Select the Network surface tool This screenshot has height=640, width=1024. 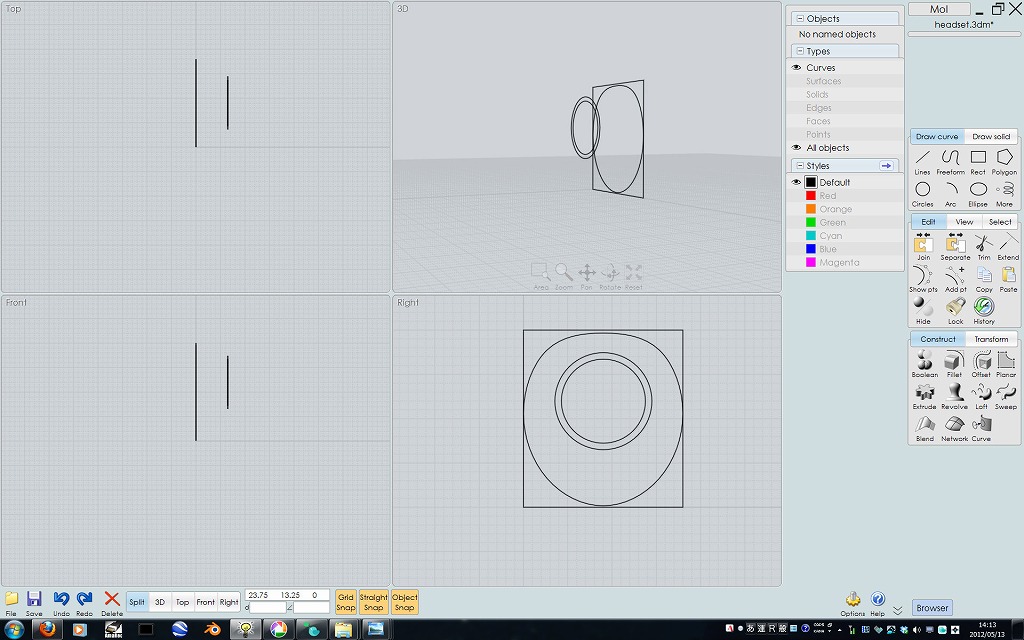click(954, 428)
